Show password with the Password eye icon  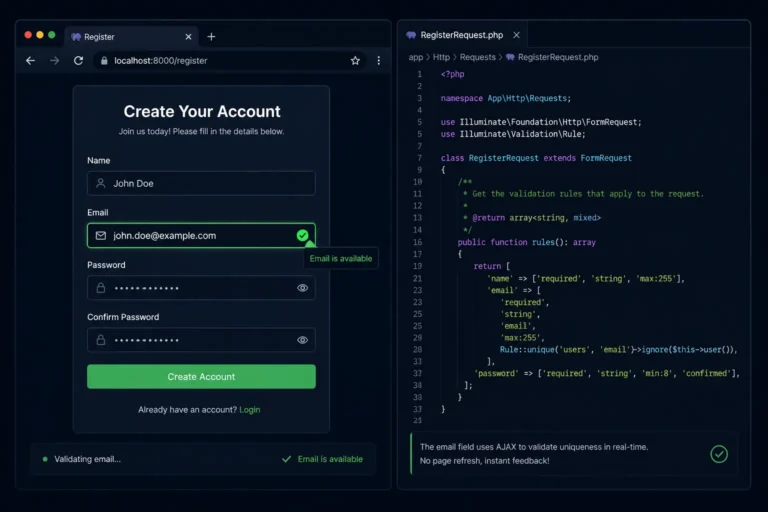click(x=303, y=288)
